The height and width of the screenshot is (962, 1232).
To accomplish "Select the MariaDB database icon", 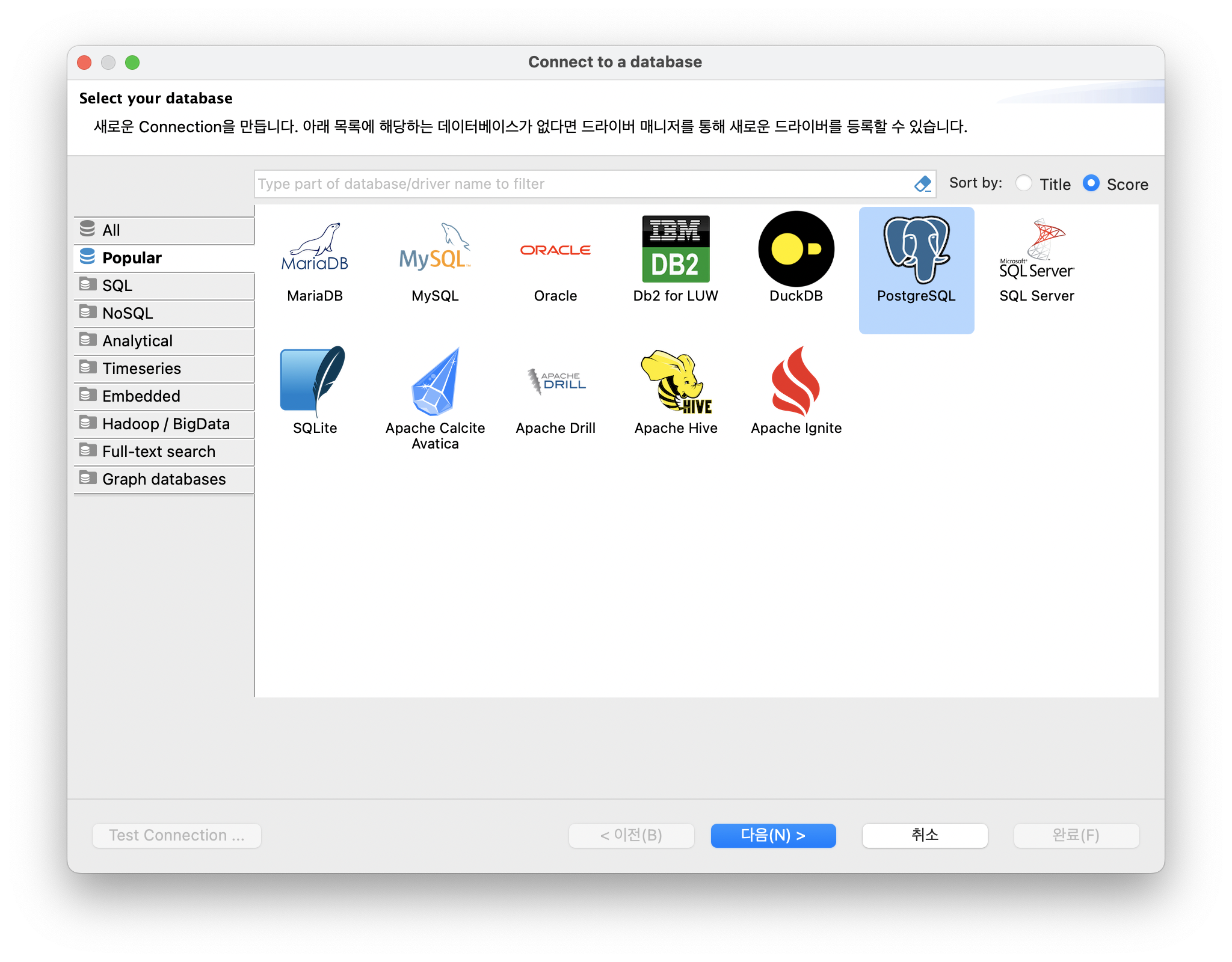I will tap(315, 249).
